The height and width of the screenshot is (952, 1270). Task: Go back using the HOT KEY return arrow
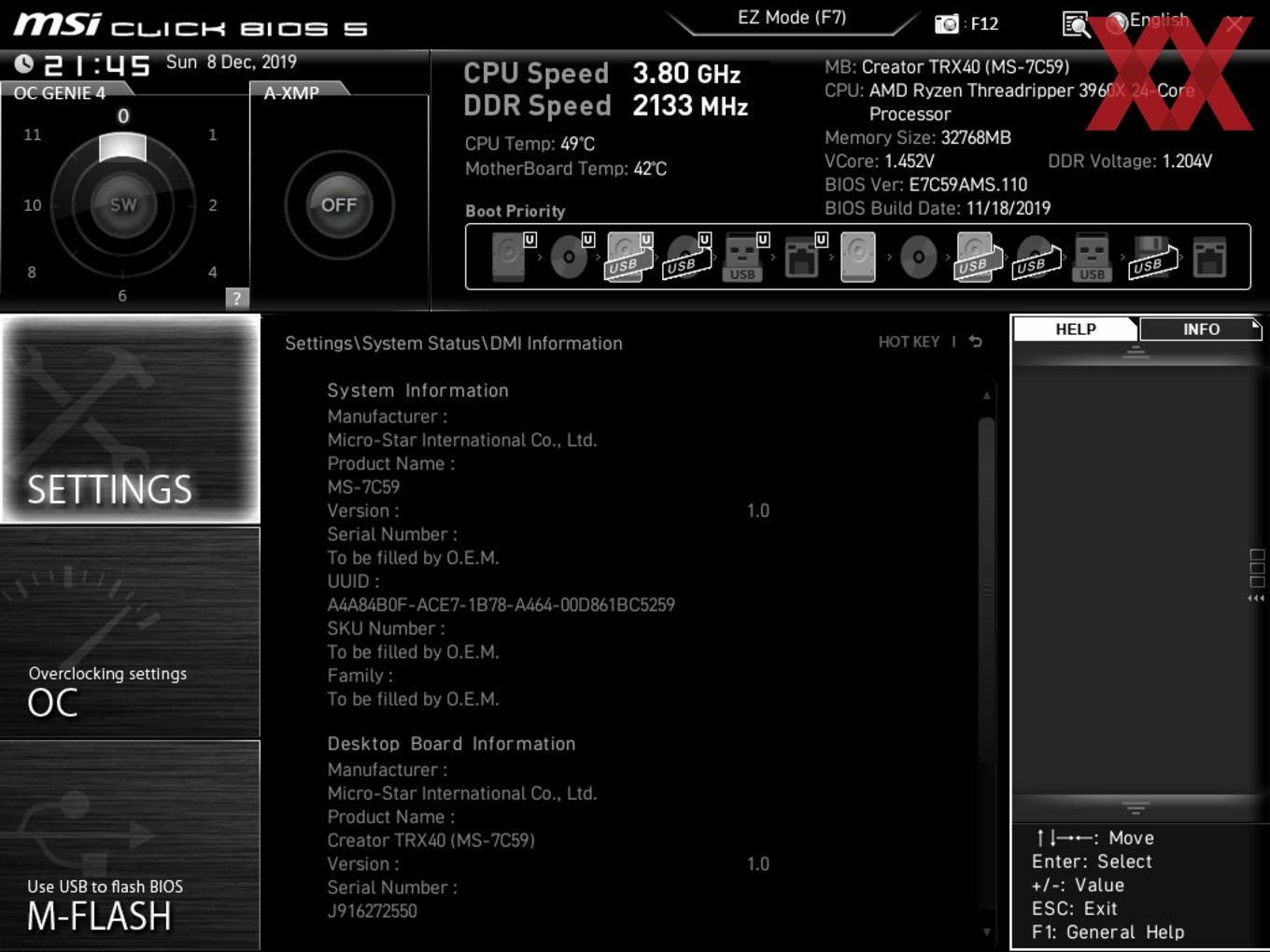tap(976, 342)
